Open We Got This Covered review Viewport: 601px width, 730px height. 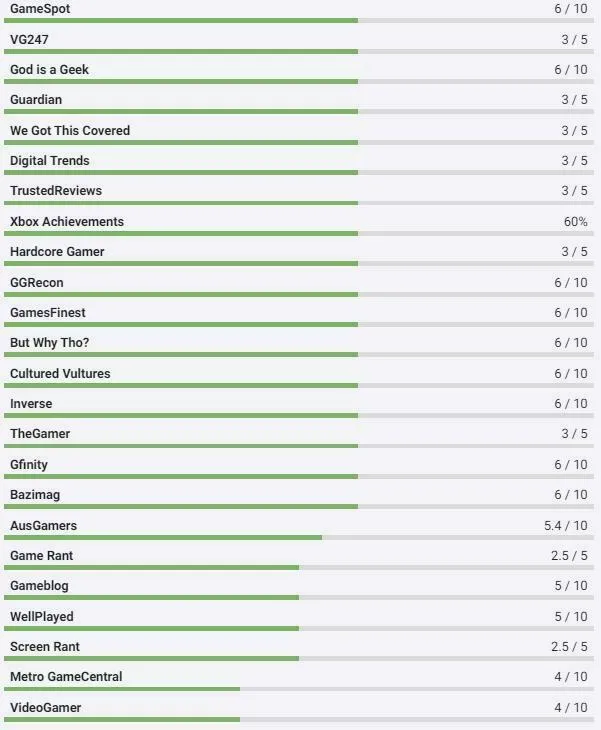point(70,130)
